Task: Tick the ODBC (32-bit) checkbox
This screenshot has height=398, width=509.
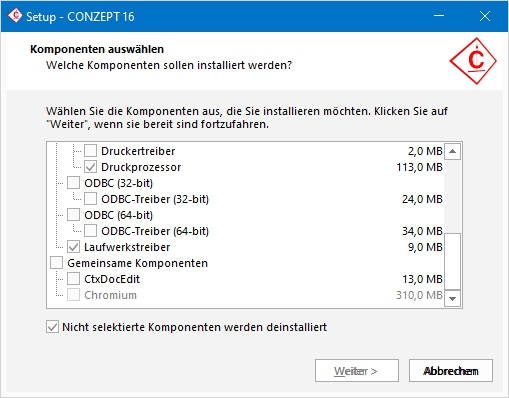Action: coord(73,183)
